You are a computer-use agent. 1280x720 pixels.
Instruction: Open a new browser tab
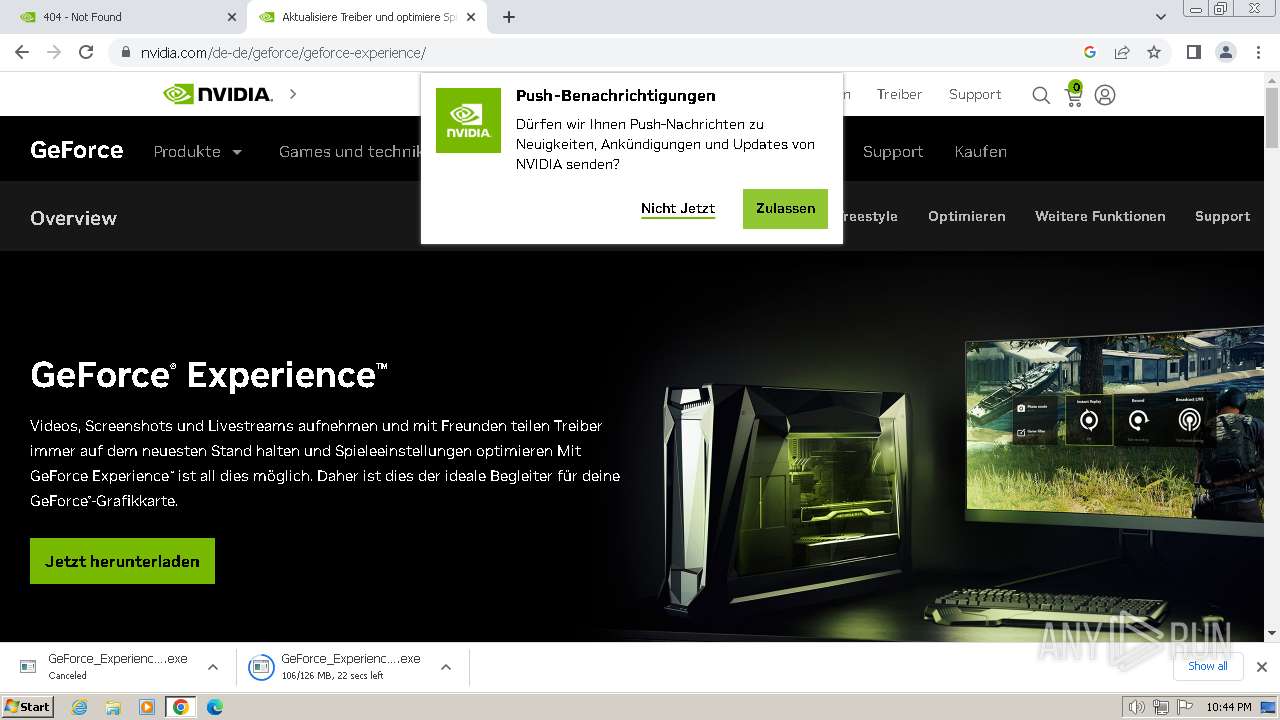(509, 17)
